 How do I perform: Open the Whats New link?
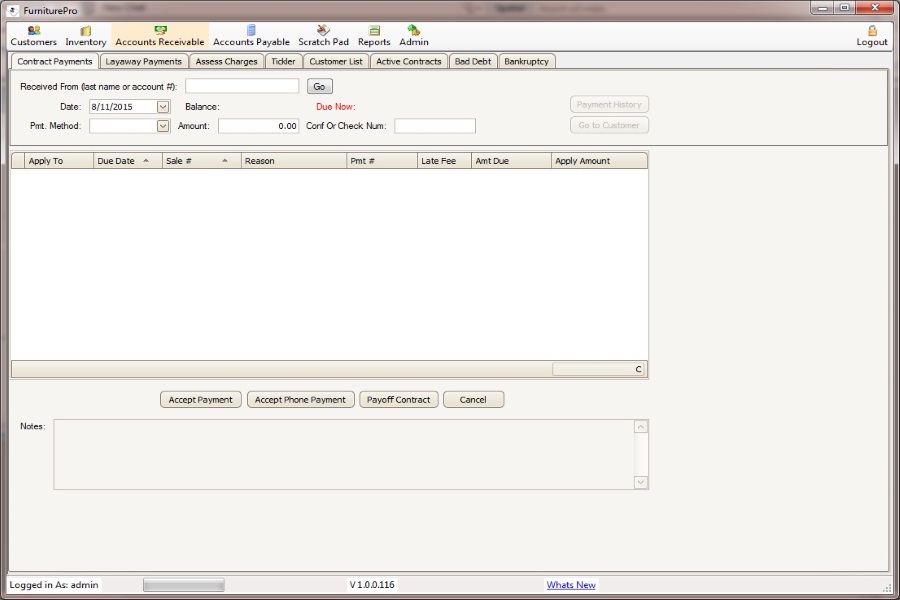point(571,585)
